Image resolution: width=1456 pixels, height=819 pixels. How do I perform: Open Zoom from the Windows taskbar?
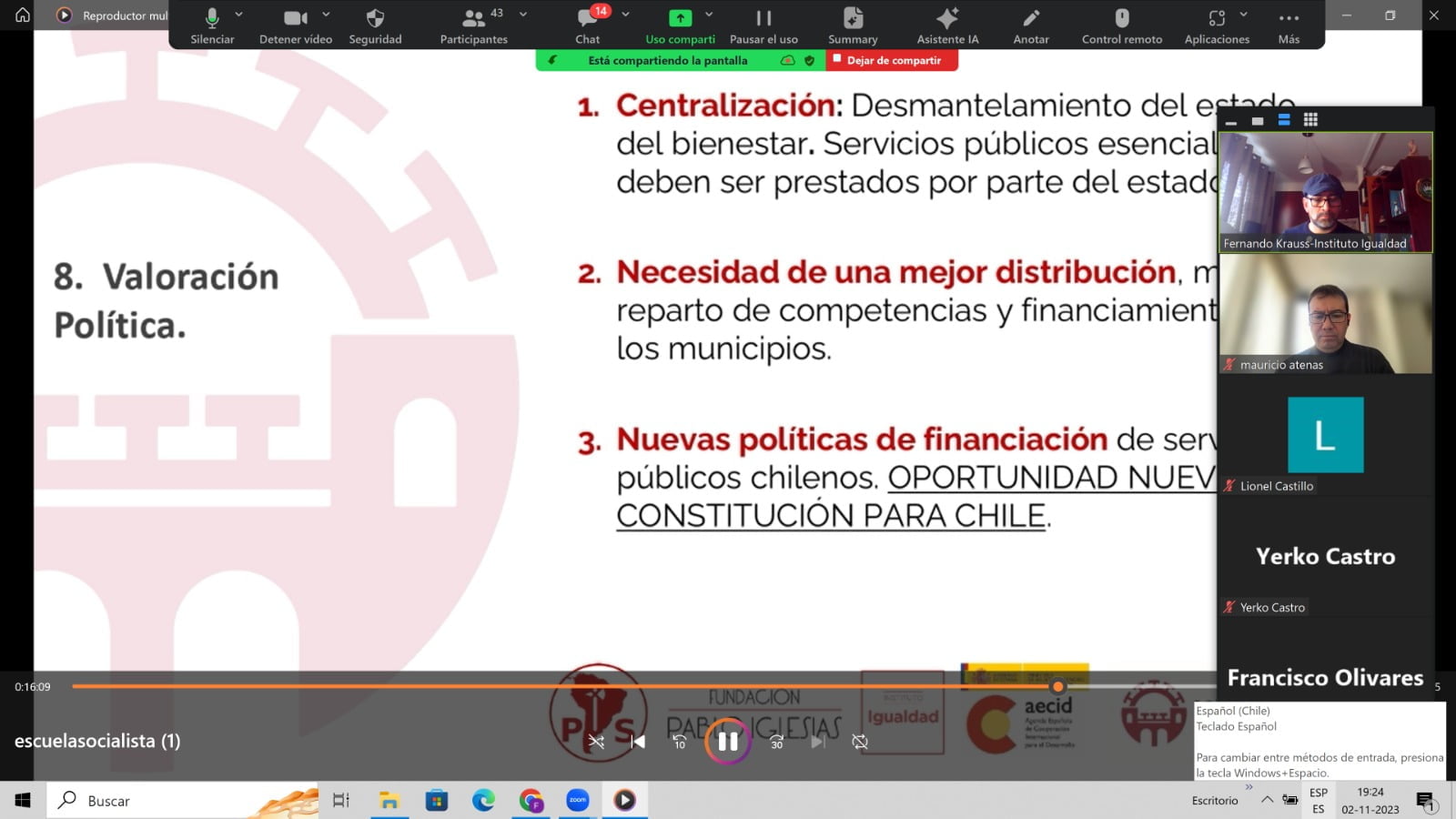pyautogui.click(x=578, y=801)
